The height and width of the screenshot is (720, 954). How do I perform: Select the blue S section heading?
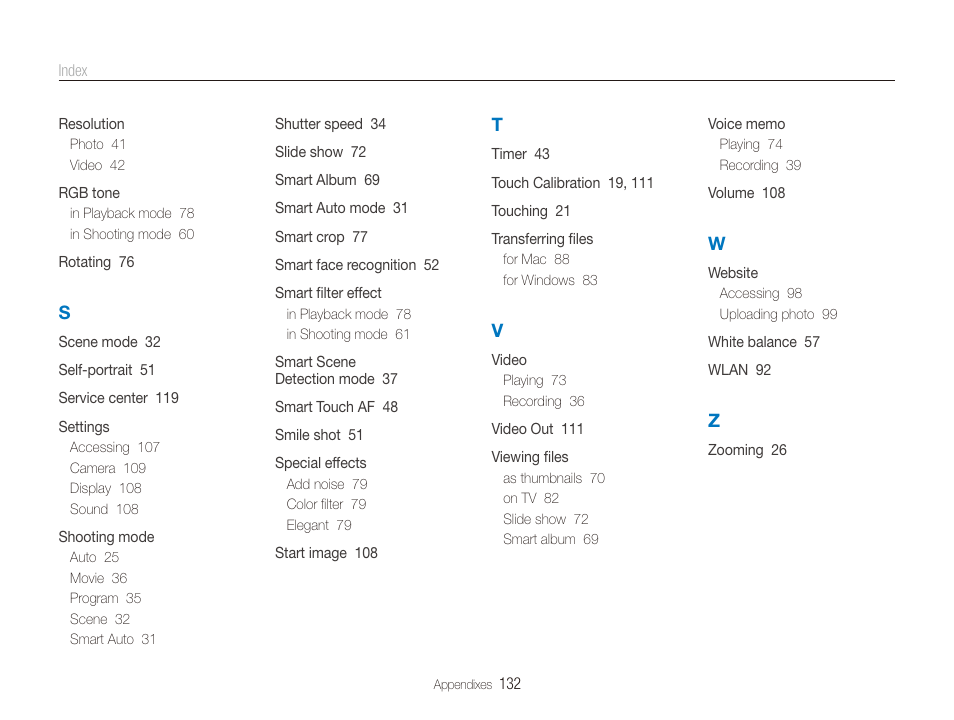[64, 313]
